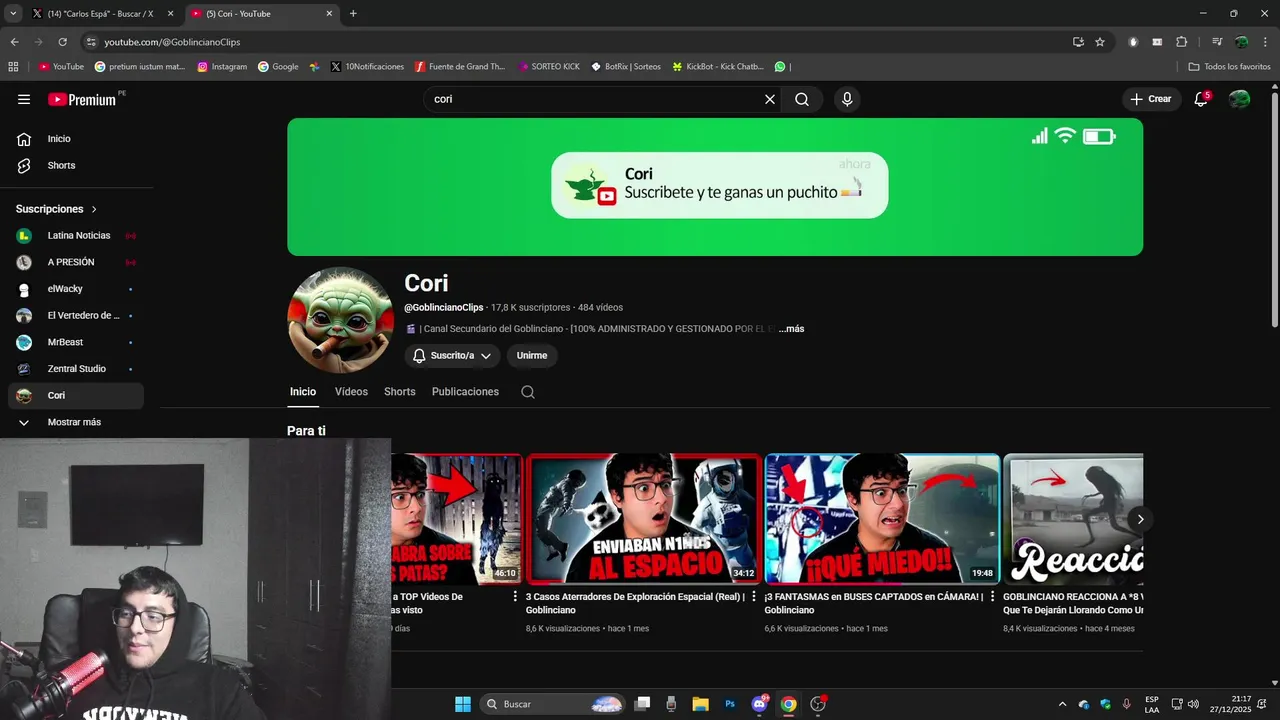Clear the search box with the X

770,99
